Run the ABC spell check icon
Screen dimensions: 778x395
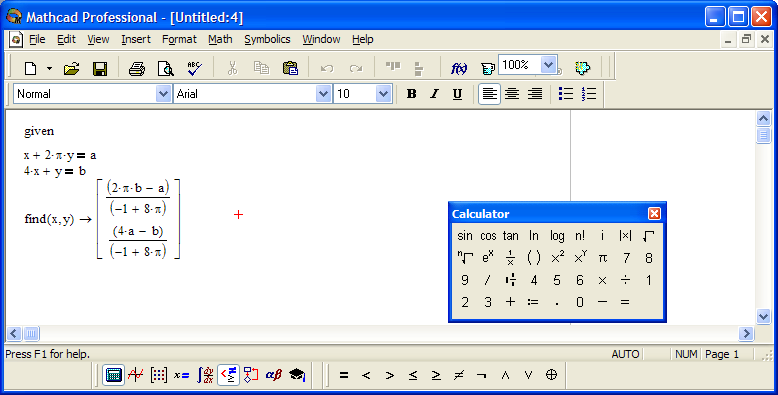pyautogui.click(x=194, y=68)
